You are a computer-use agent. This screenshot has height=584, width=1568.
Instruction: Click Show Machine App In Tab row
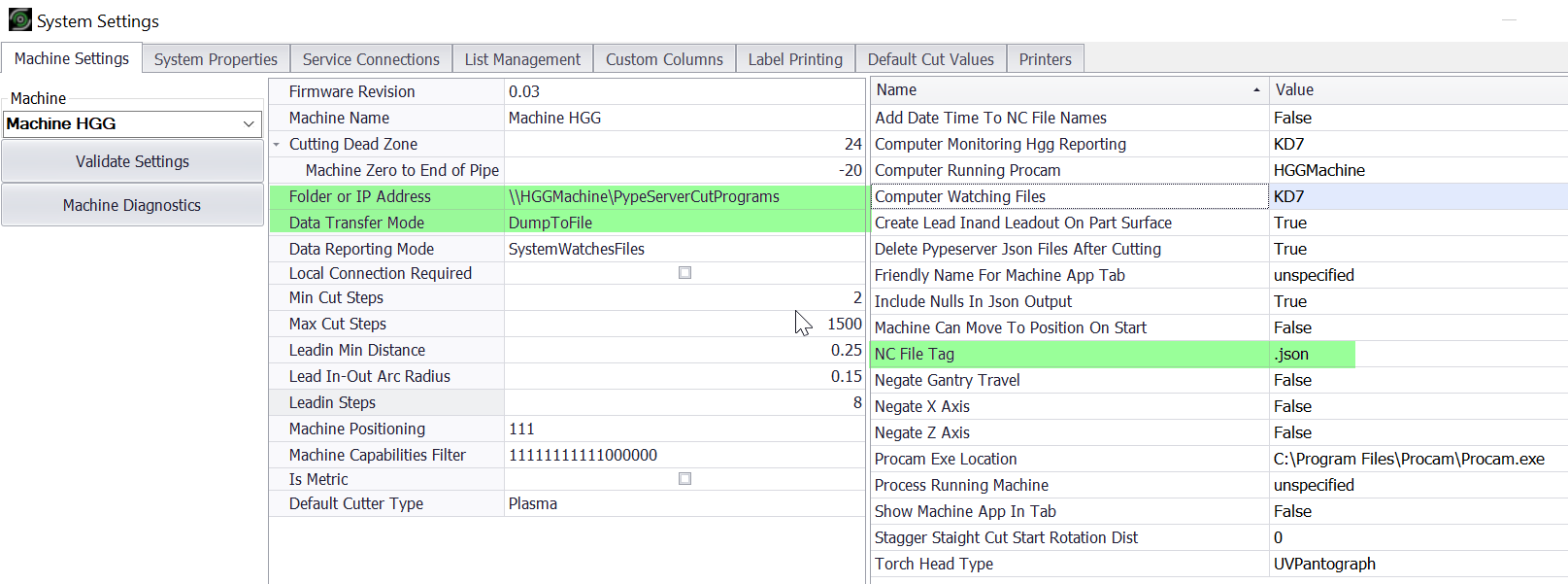[1218, 511]
